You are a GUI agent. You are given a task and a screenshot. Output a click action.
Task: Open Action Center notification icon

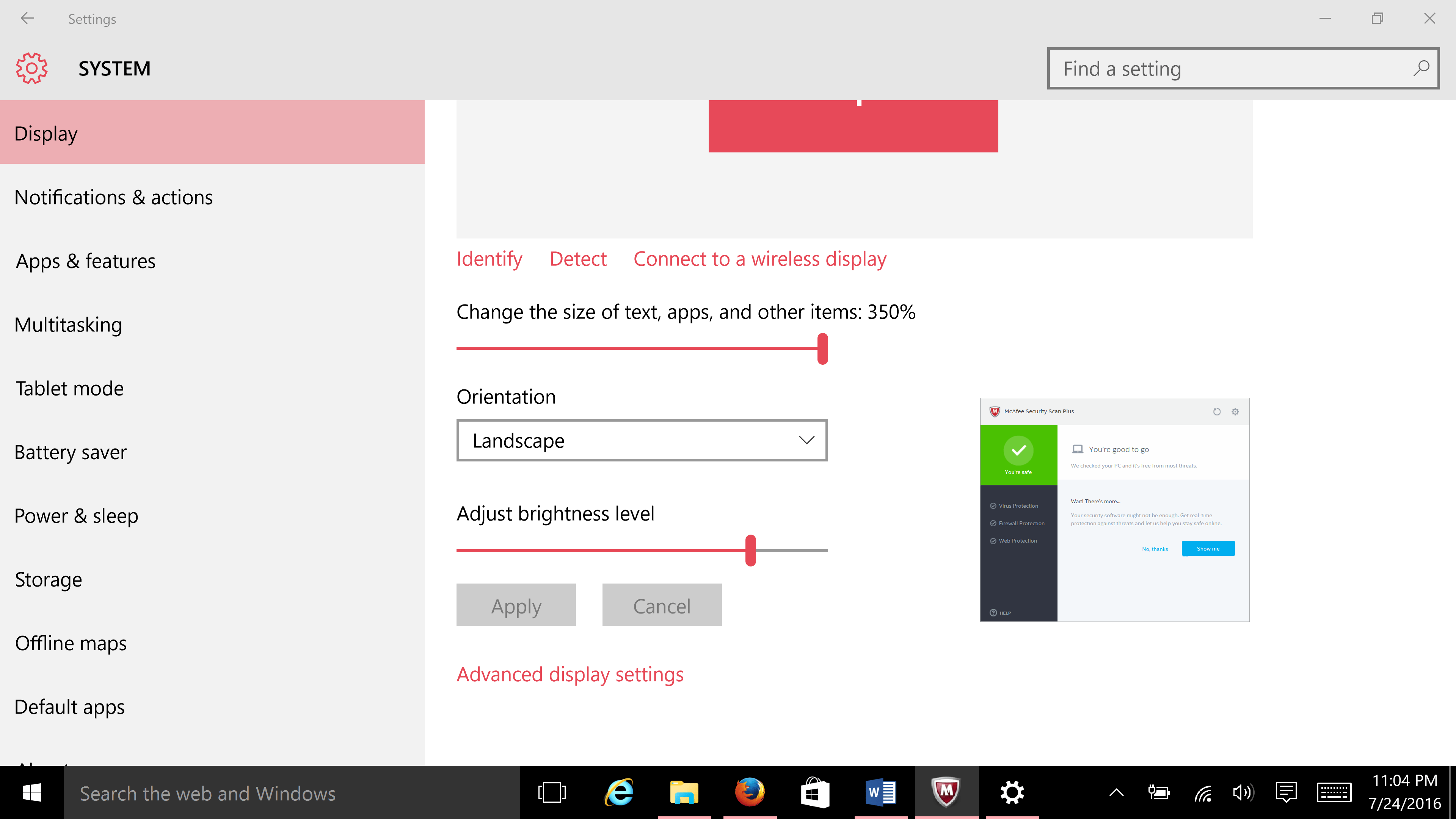coord(1286,792)
